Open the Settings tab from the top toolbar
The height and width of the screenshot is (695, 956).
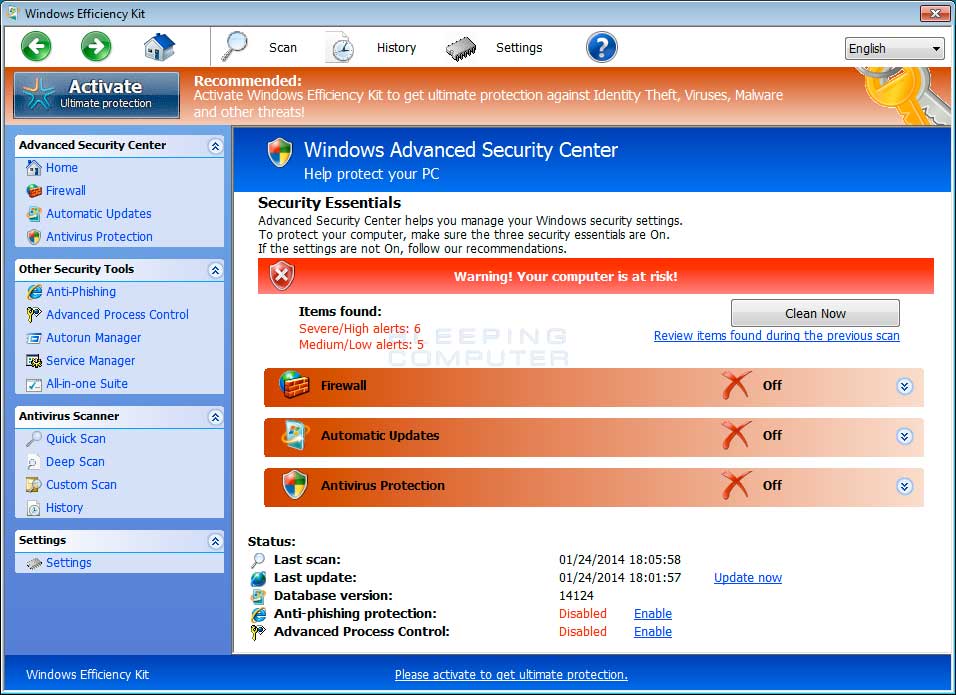(x=518, y=47)
